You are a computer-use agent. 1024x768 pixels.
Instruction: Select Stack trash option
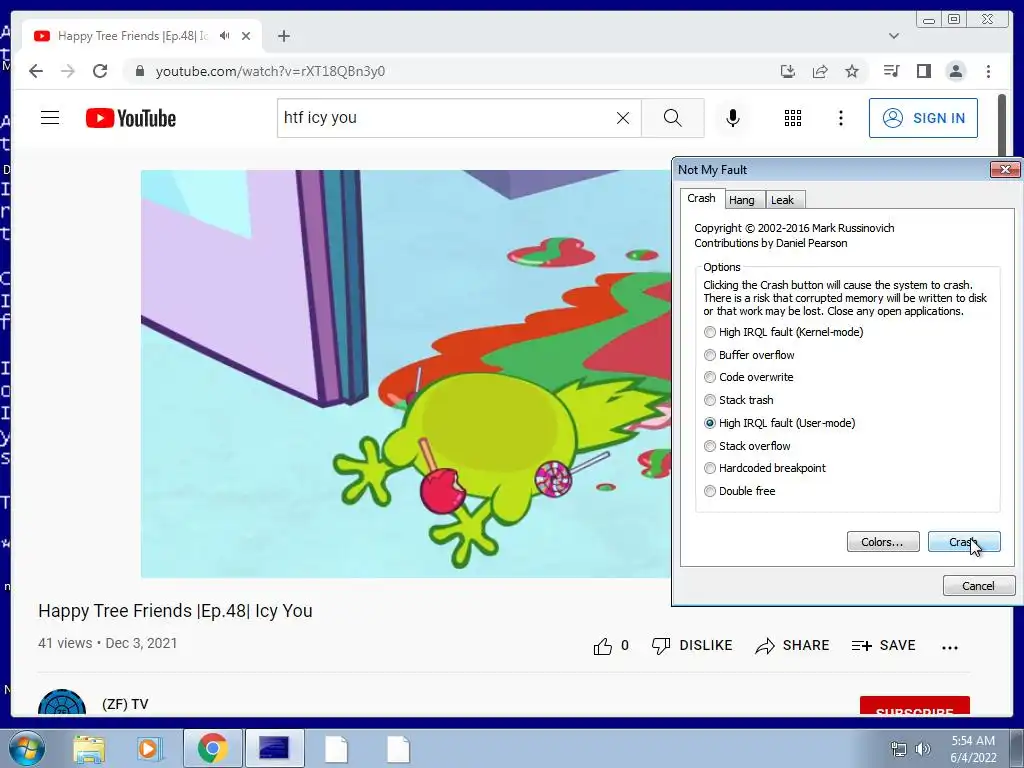(x=739, y=400)
